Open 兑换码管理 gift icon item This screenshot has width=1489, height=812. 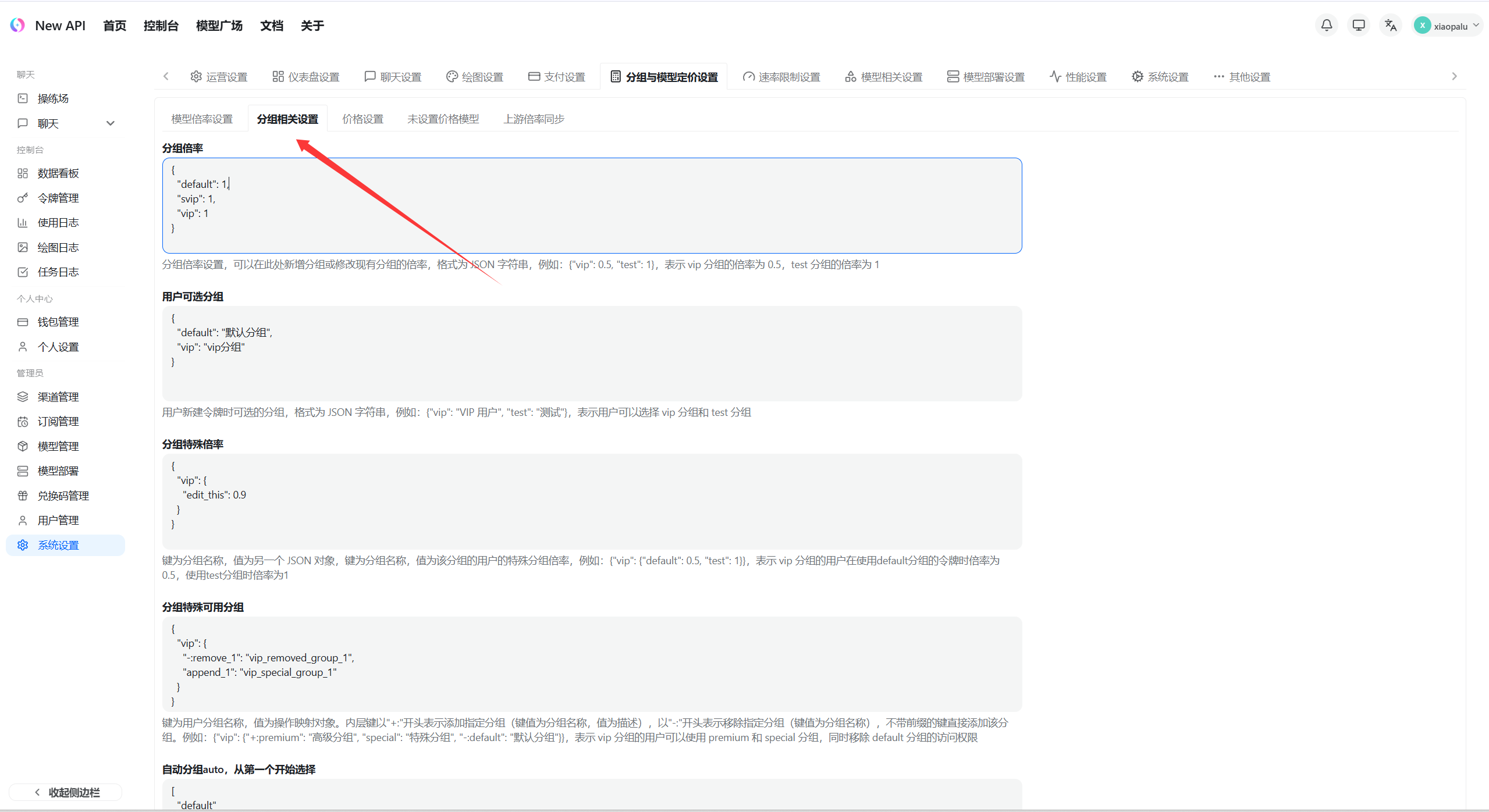[23, 496]
